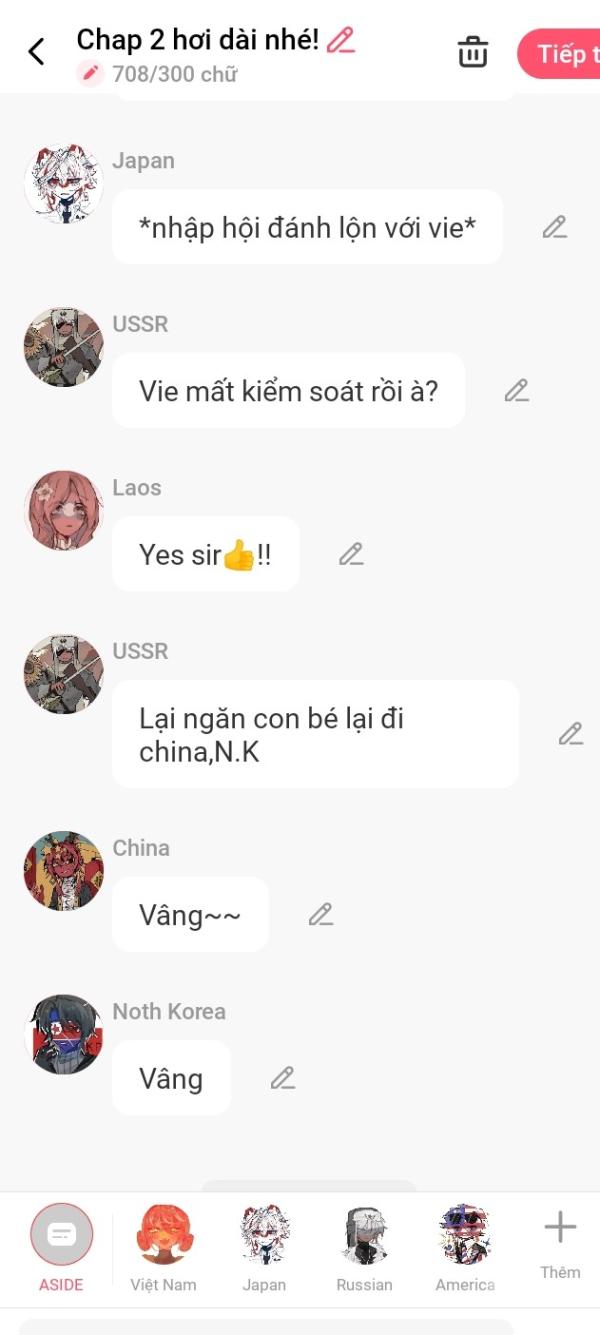Add a new character with Thêm plus
The image size is (600, 1335).
tap(560, 1244)
